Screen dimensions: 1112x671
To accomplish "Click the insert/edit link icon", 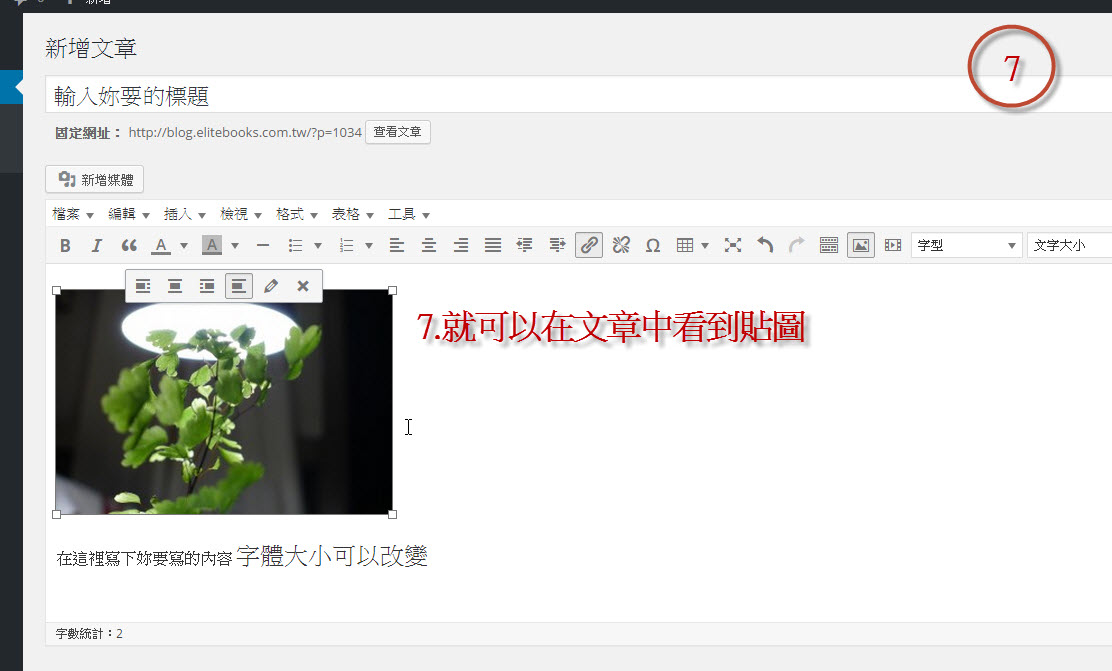I will (x=589, y=245).
